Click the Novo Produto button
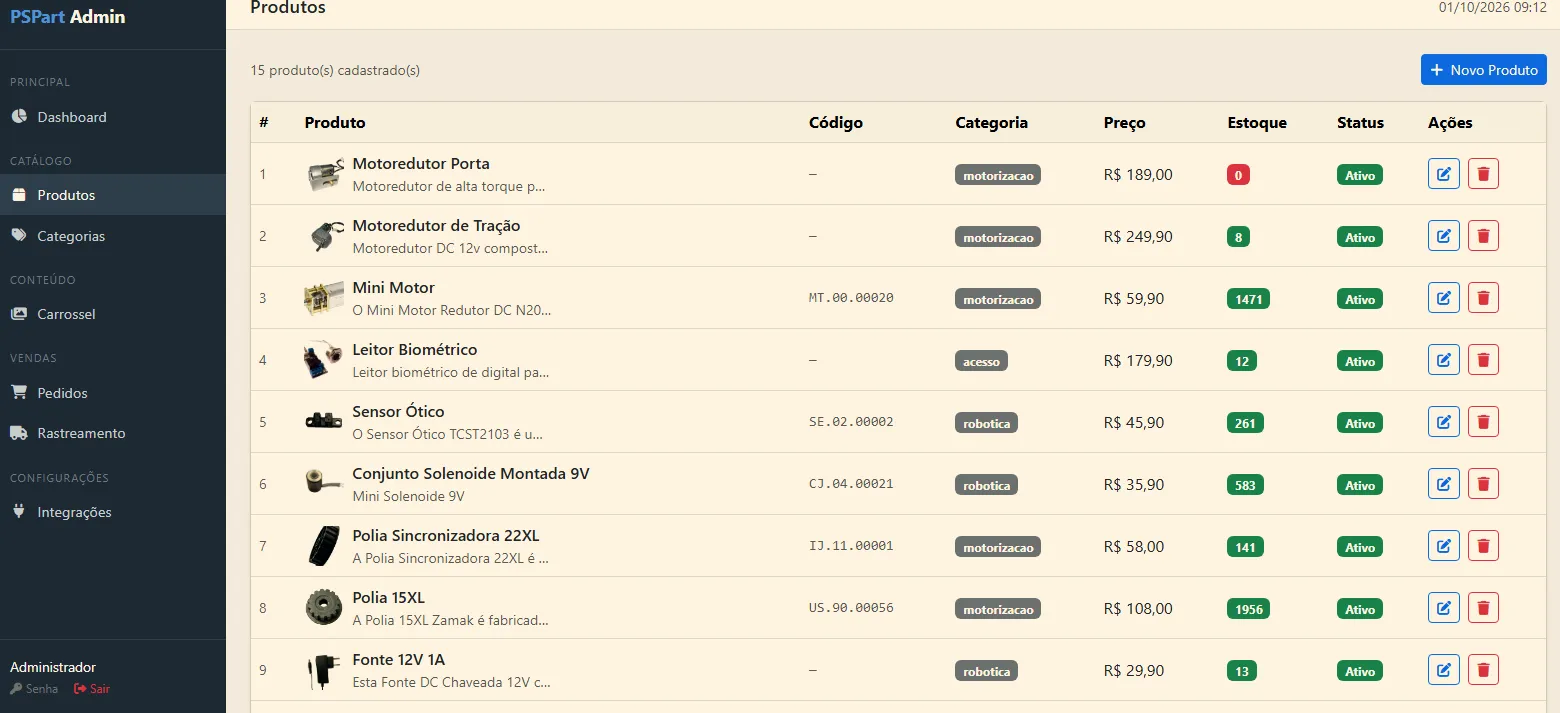Image resolution: width=1560 pixels, height=713 pixels. pos(1484,70)
